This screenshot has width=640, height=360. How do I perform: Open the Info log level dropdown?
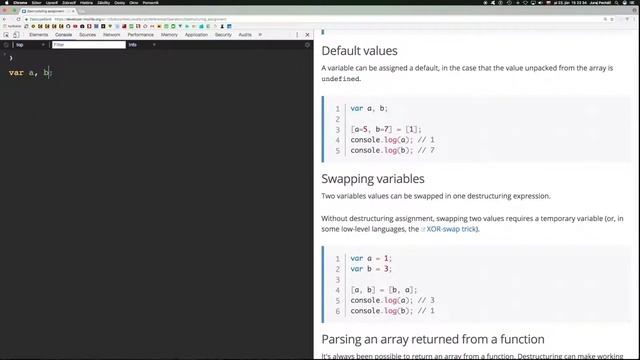tap(142, 45)
